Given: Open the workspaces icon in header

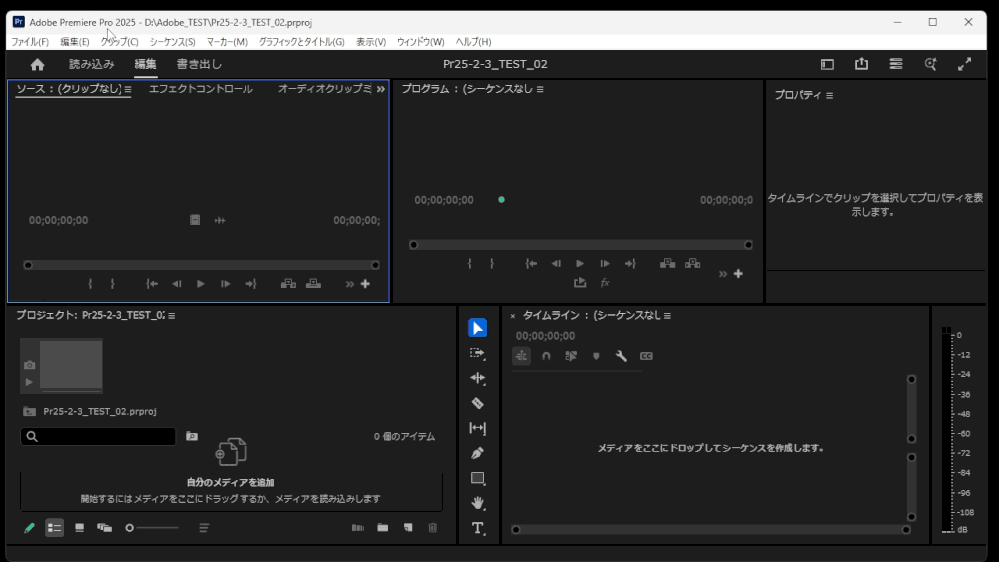Looking at the screenshot, I should [x=827, y=64].
